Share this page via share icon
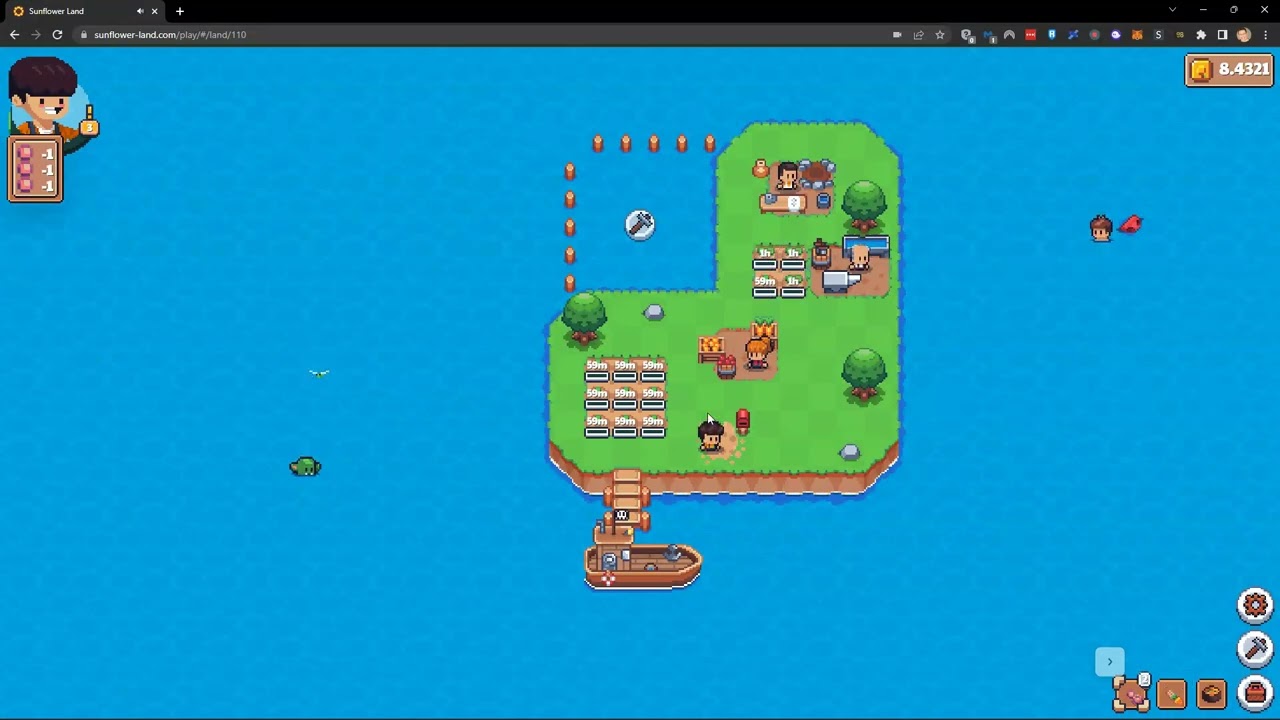Image resolution: width=1280 pixels, height=720 pixels. 918,35
